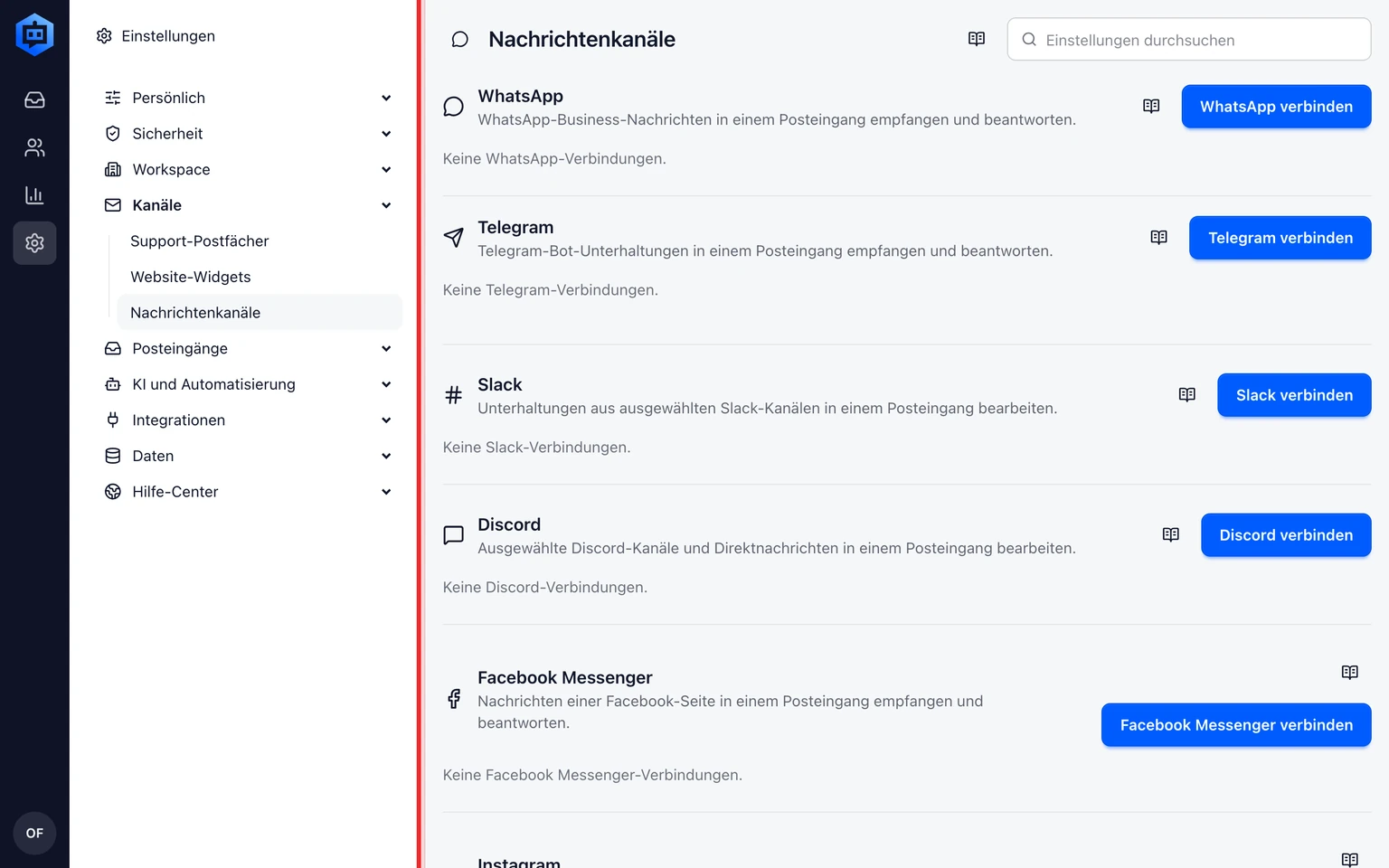1389x868 pixels.
Task: Click the Discord chat bubble icon
Action: tap(454, 535)
